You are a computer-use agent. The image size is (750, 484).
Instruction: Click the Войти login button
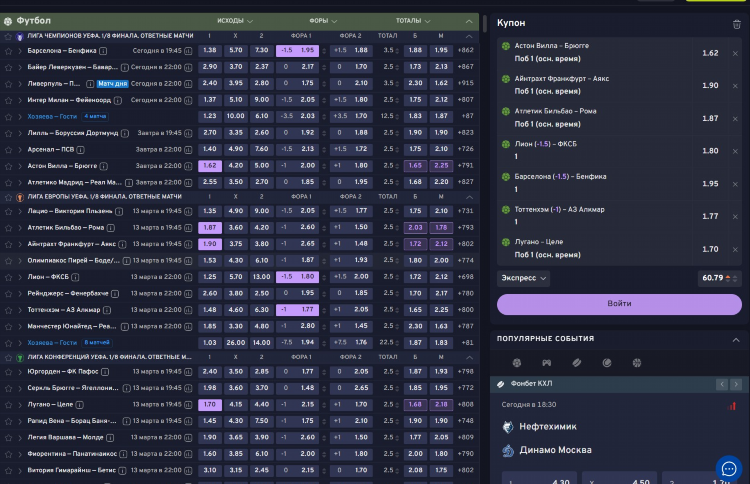pos(619,304)
